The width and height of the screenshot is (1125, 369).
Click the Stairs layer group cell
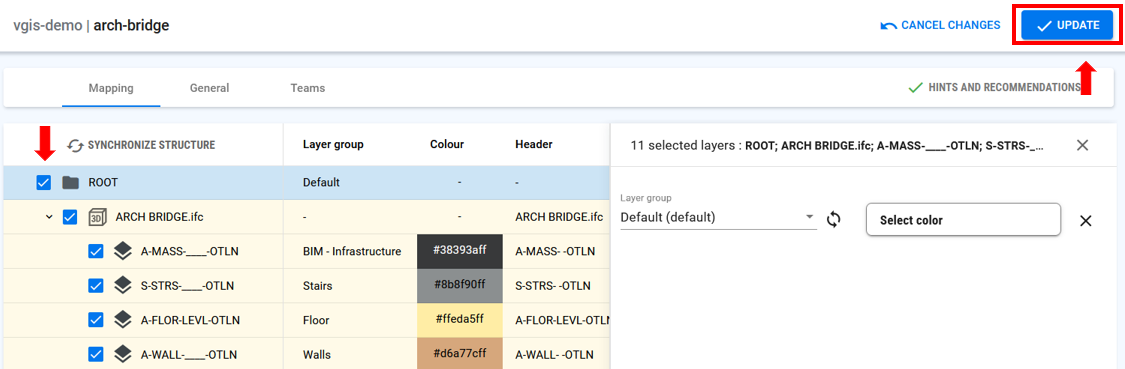click(x=318, y=286)
